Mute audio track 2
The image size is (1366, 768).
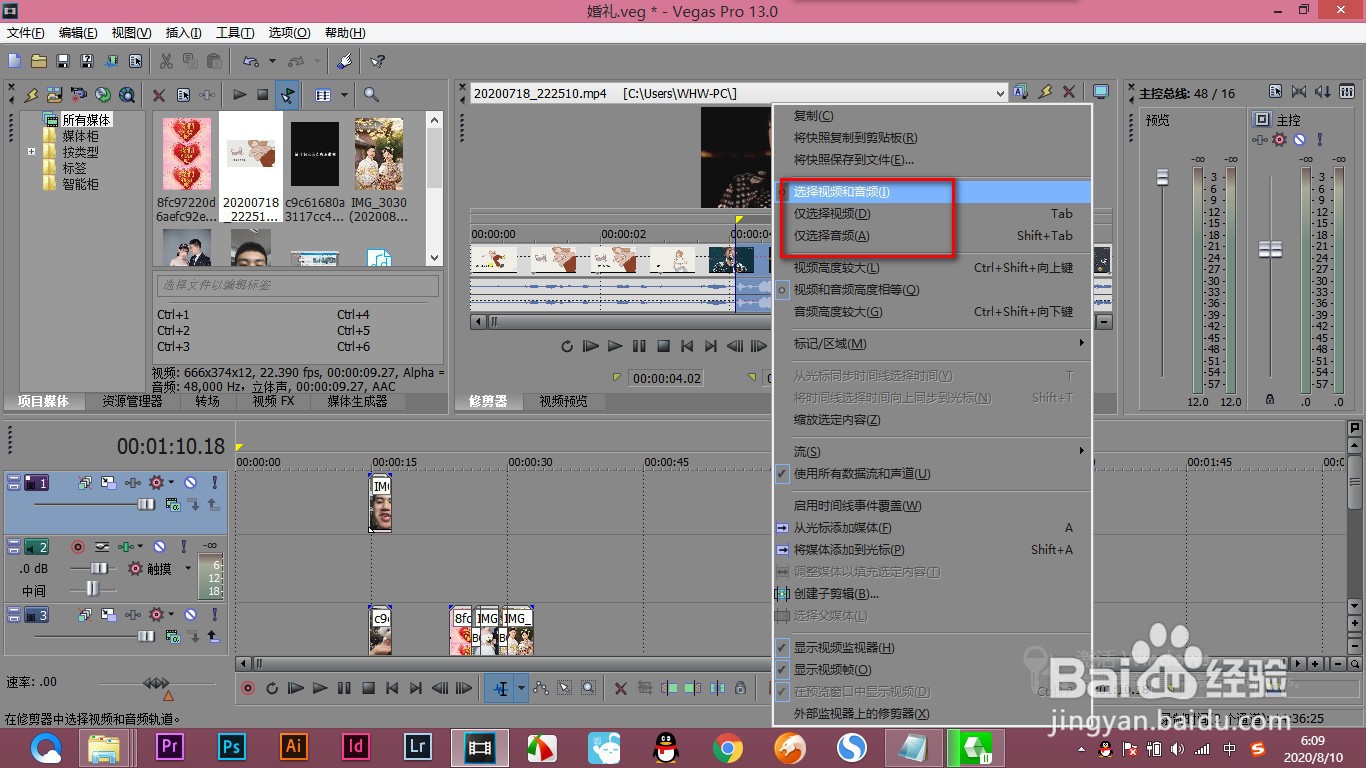pyautogui.click(x=159, y=547)
